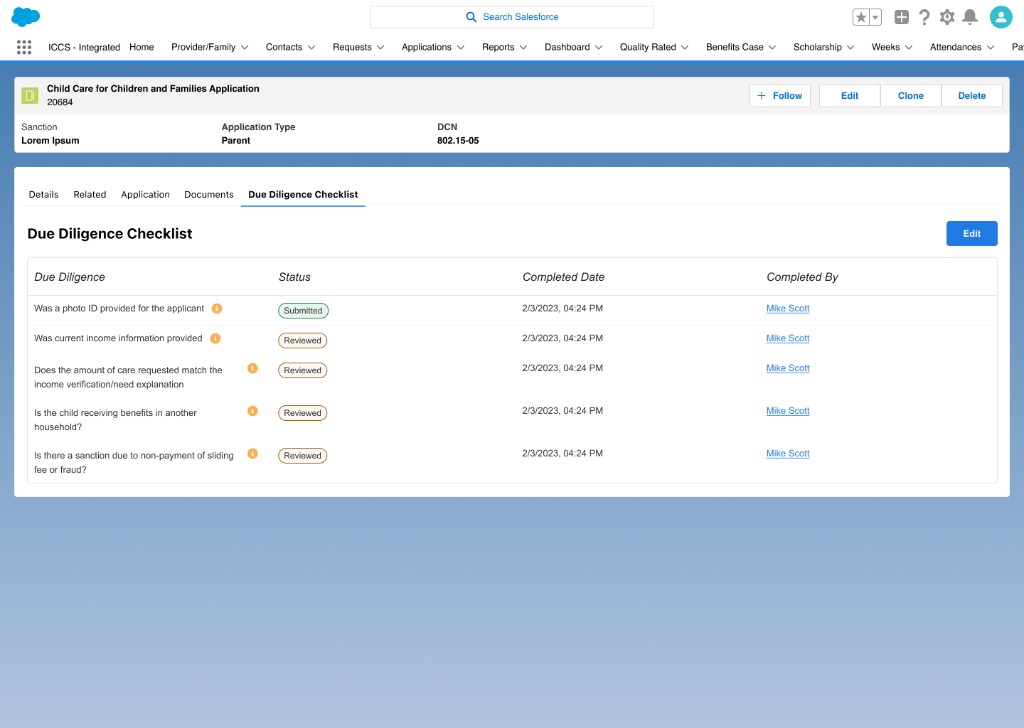
Task: Expand the Dashboard nav chevron
Action: tap(598, 47)
